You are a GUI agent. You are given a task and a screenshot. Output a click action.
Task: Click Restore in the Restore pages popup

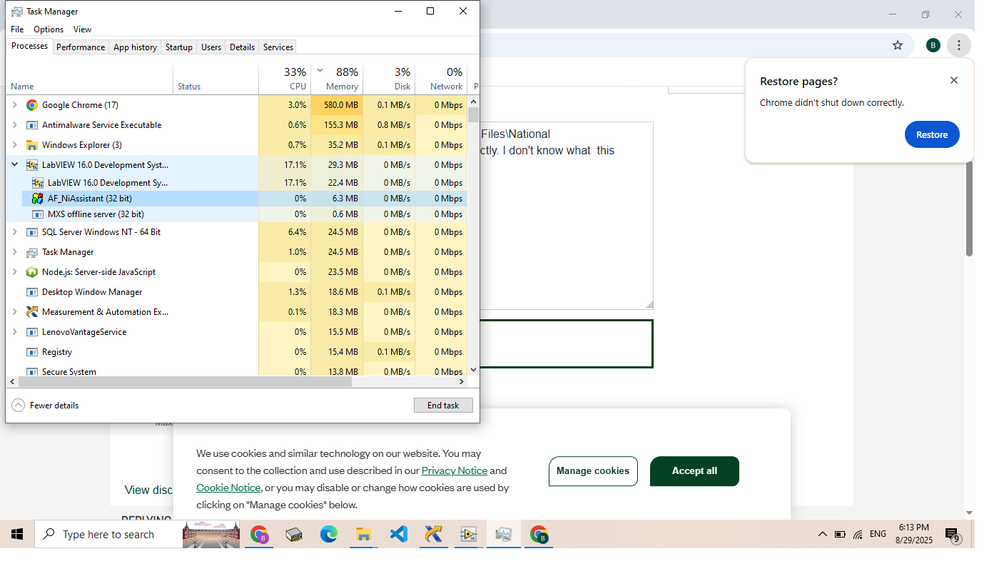(931, 134)
